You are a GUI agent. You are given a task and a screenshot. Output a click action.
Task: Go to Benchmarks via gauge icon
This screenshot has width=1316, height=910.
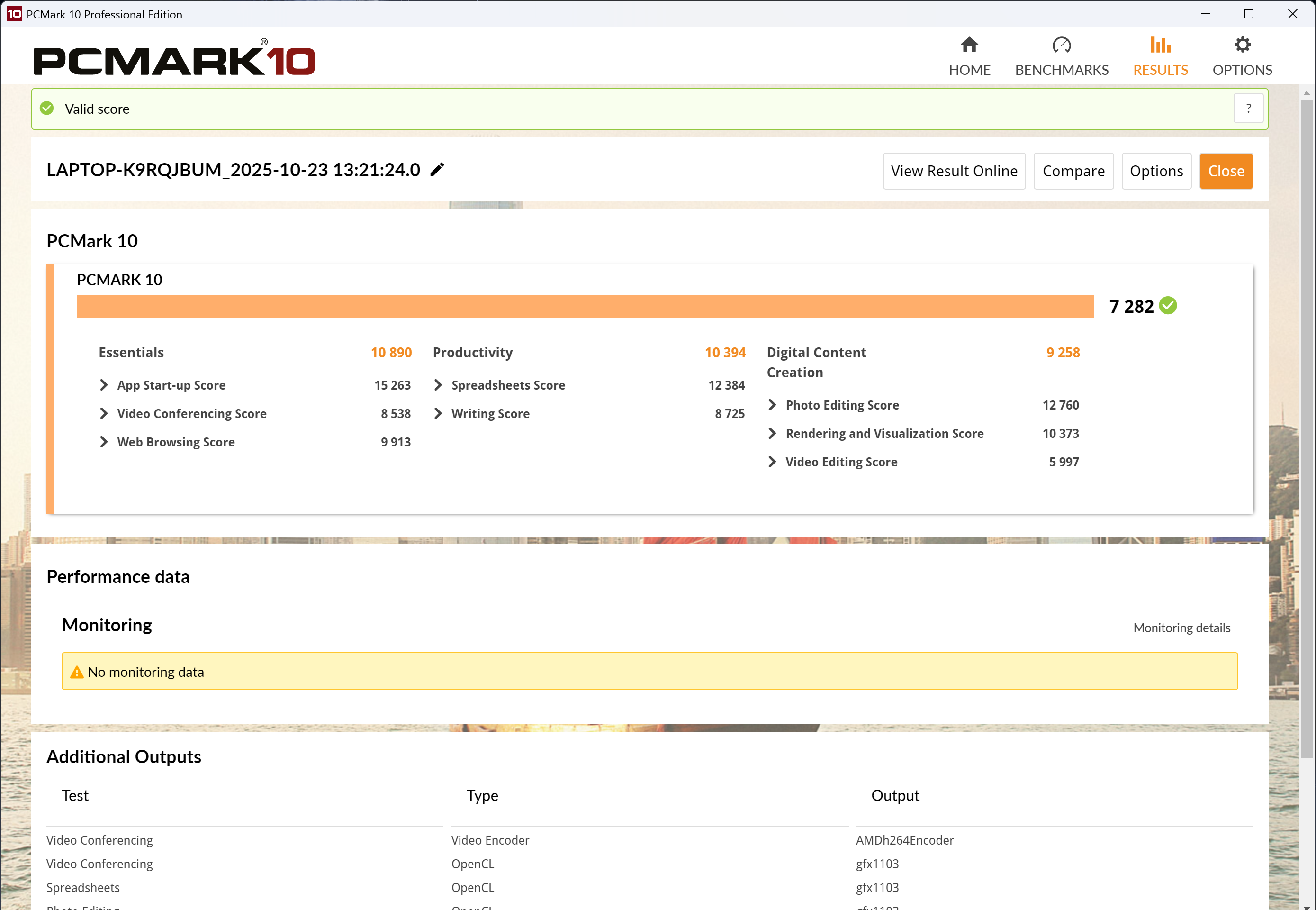click(x=1061, y=45)
